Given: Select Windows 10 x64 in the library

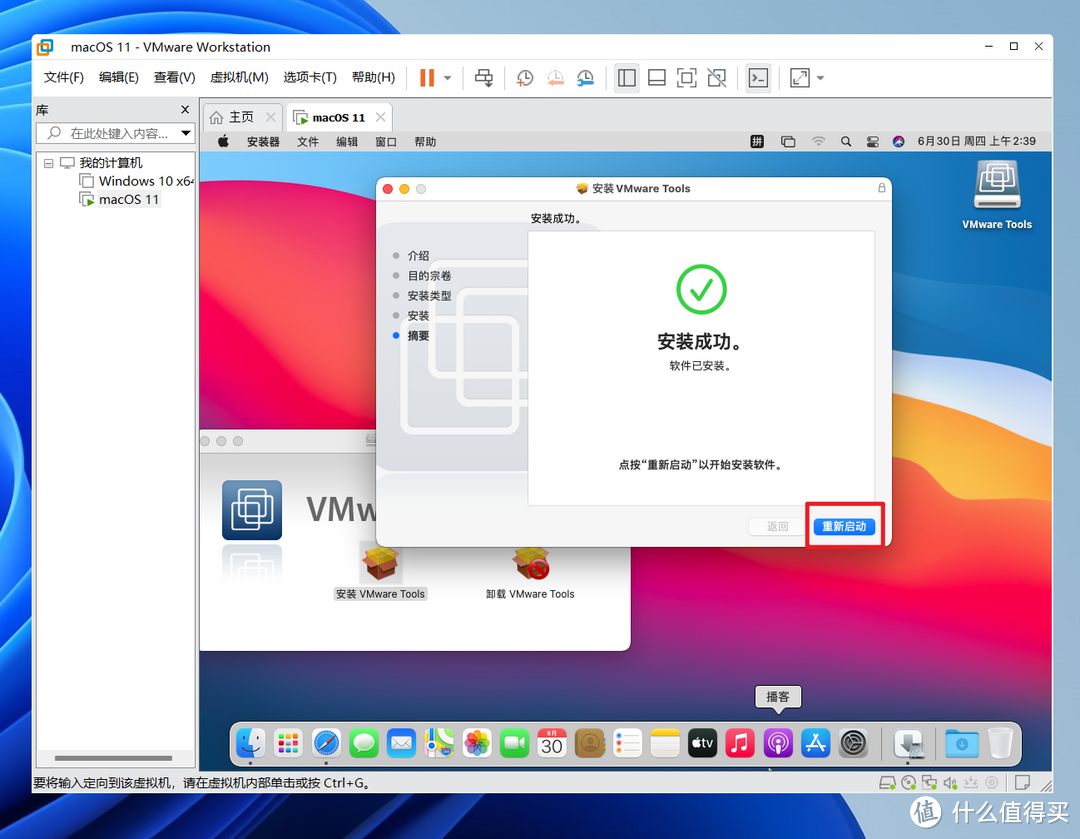Looking at the screenshot, I should tap(138, 181).
